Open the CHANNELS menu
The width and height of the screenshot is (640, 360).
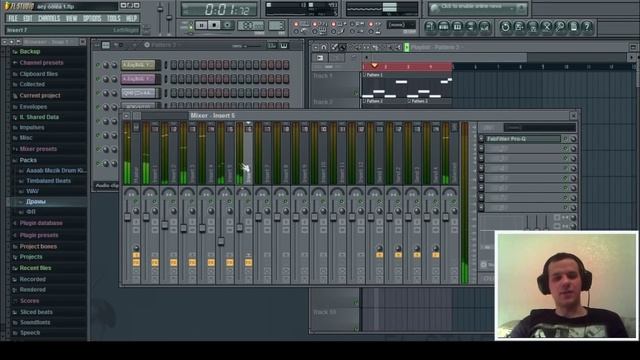49,18
